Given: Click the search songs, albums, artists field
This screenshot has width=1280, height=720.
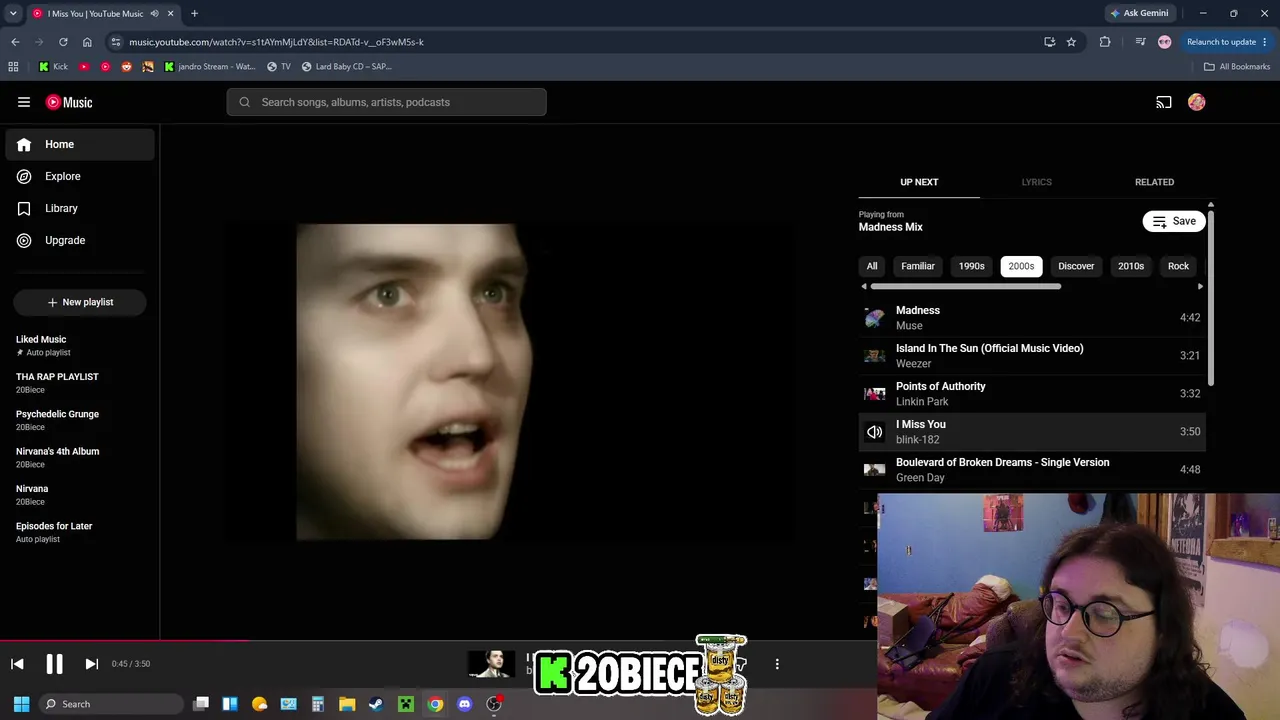Looking at the screenshot, I should point(386,102).
